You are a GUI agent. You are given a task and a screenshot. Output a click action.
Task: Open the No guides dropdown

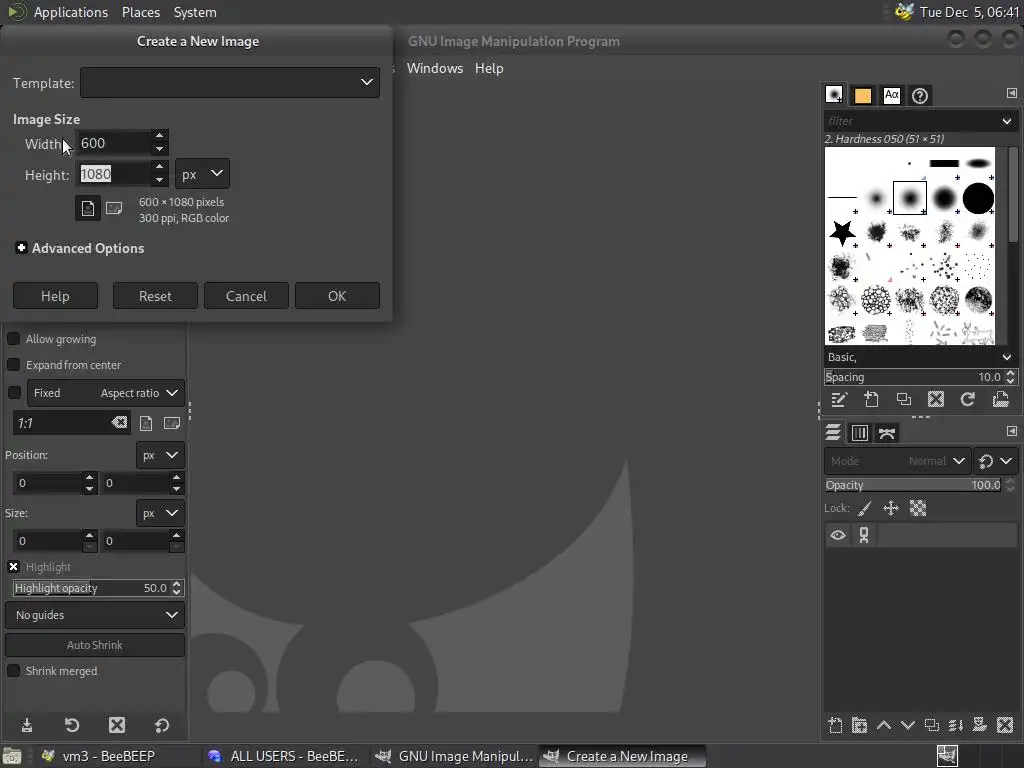(x=95, y=615)
